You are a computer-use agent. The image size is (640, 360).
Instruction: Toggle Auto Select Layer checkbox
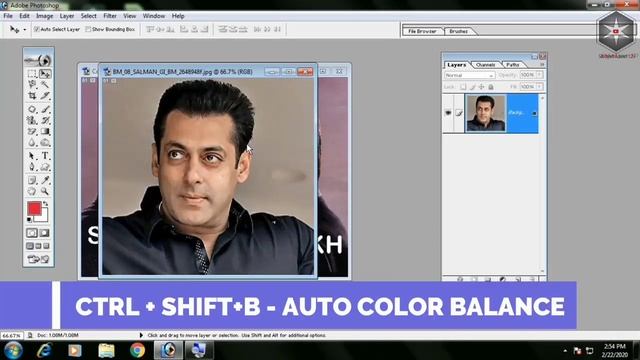(x=36, y=29)
